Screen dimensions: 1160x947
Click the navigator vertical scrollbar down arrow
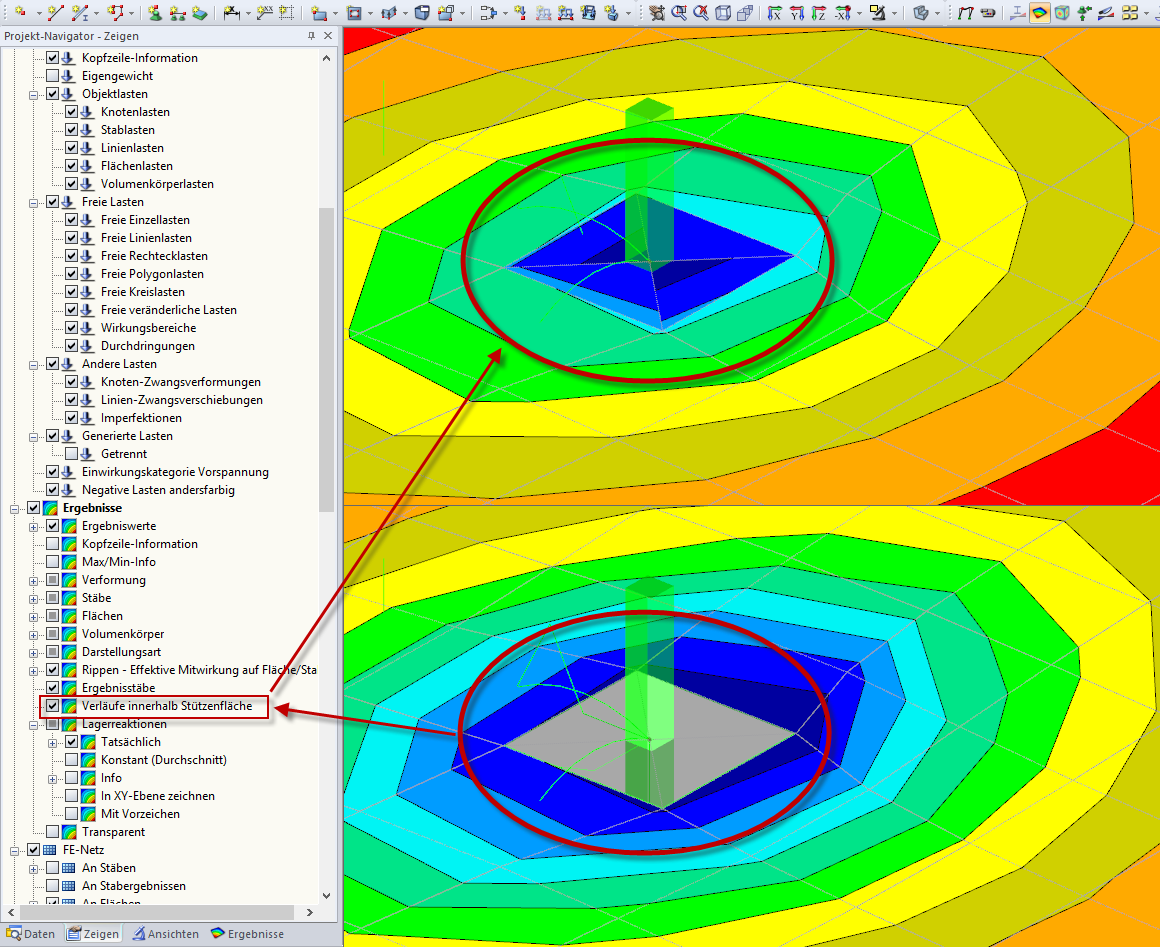(326, 895)
